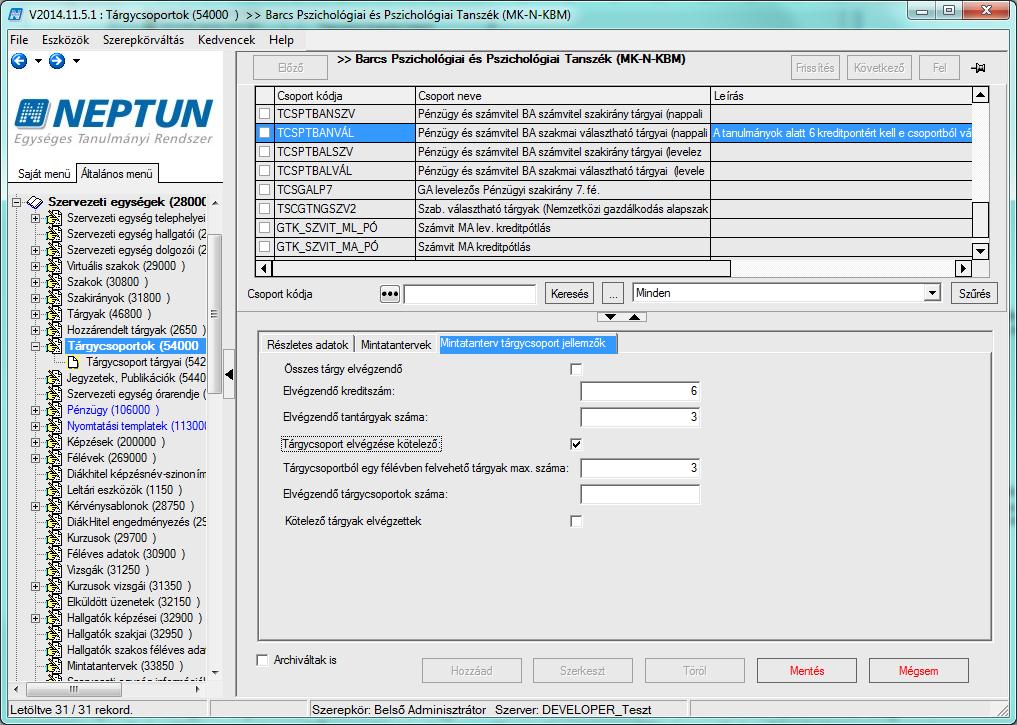Click the left-pointing panel collapse arrow
The height and width of the screenshot is (725, 1017).
tap(228, 374)
